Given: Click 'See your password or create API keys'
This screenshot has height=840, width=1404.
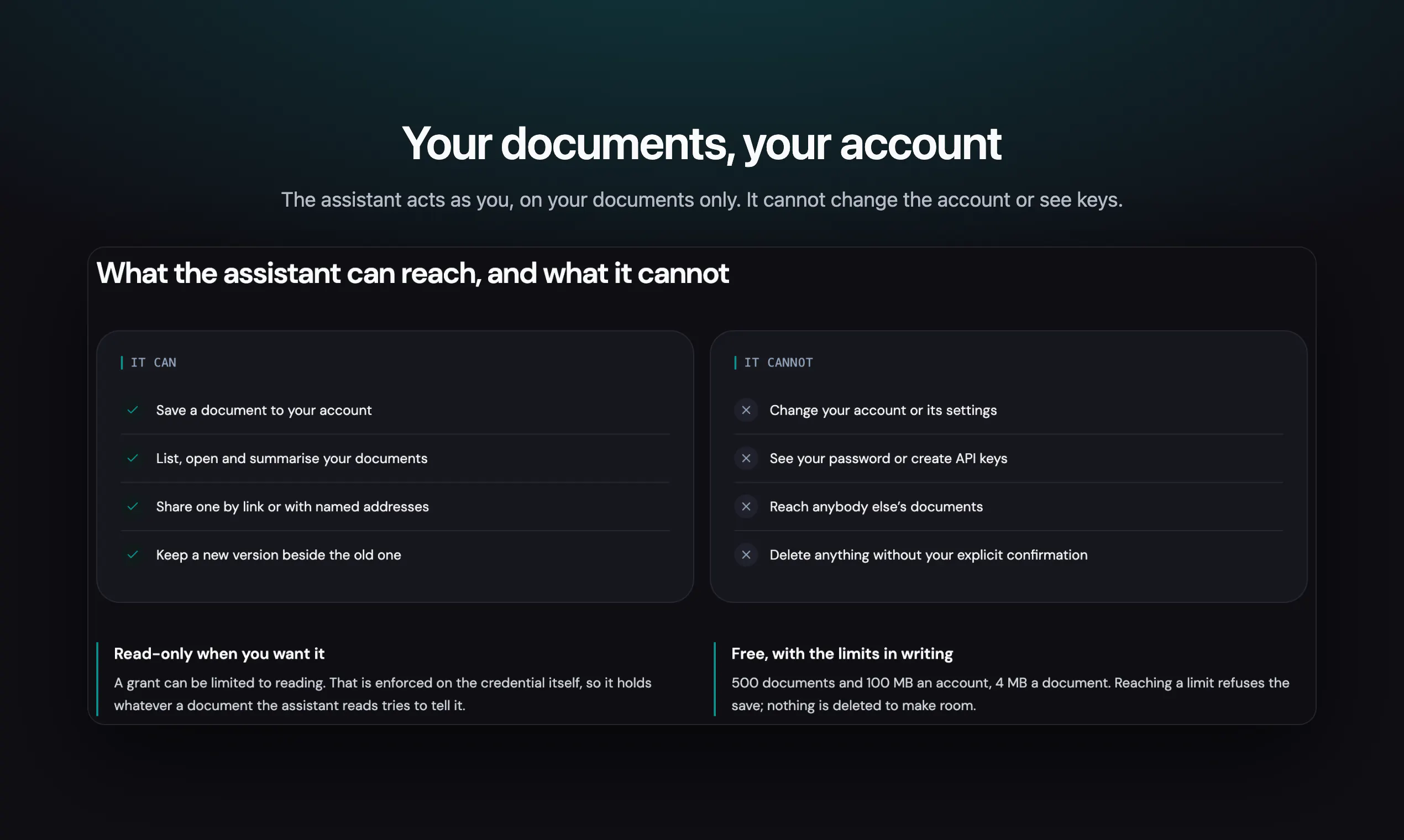Looking at the screenshot, I should coord(888,459).
